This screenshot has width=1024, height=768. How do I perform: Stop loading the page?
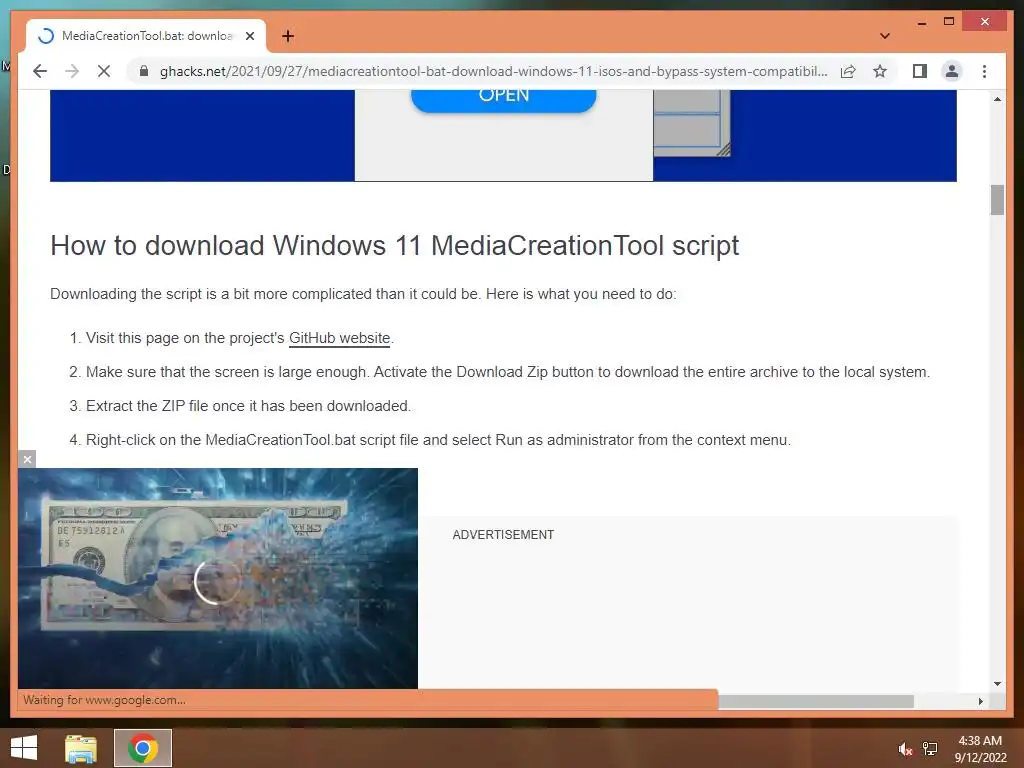(x=104, y=71)
